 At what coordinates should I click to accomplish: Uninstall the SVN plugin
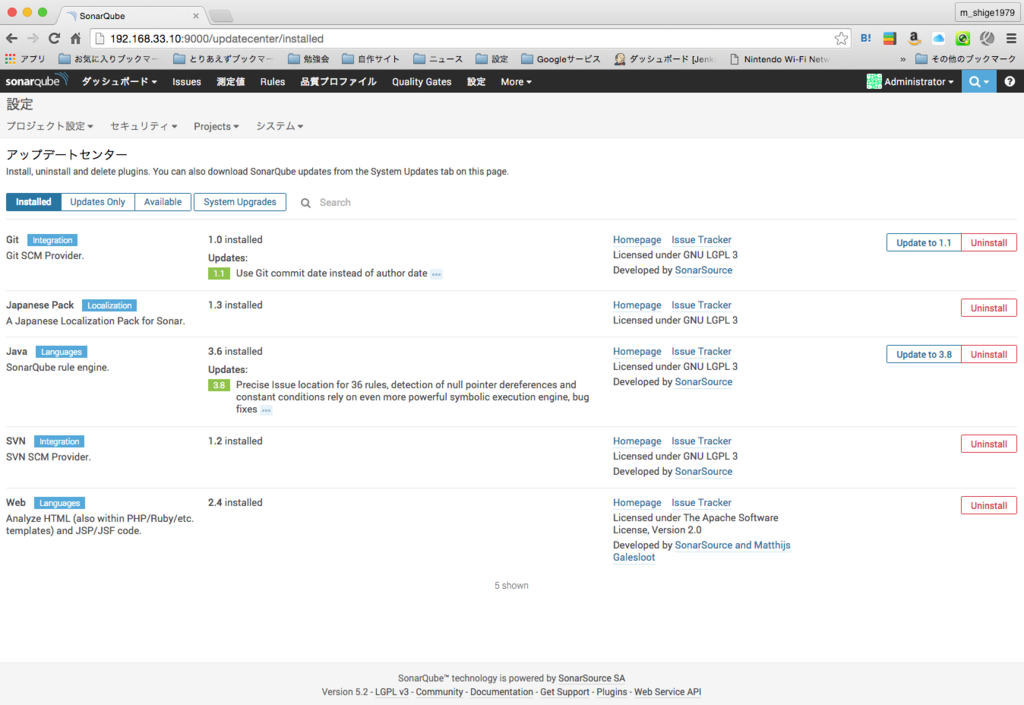pyautogui.click(x=989, y=443)
